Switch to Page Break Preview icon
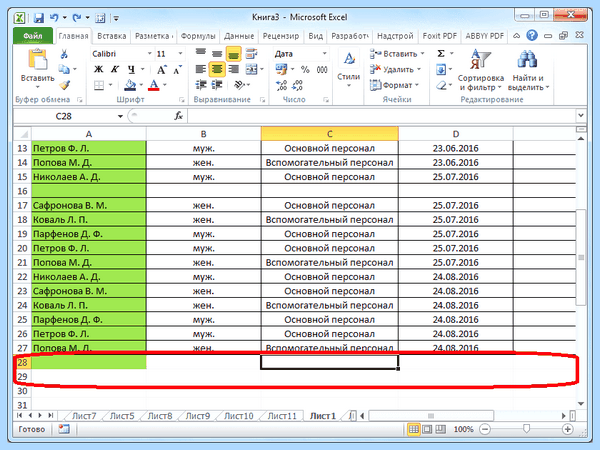The height and width of the screenshot is (450, 600). (x=441, y=429)
